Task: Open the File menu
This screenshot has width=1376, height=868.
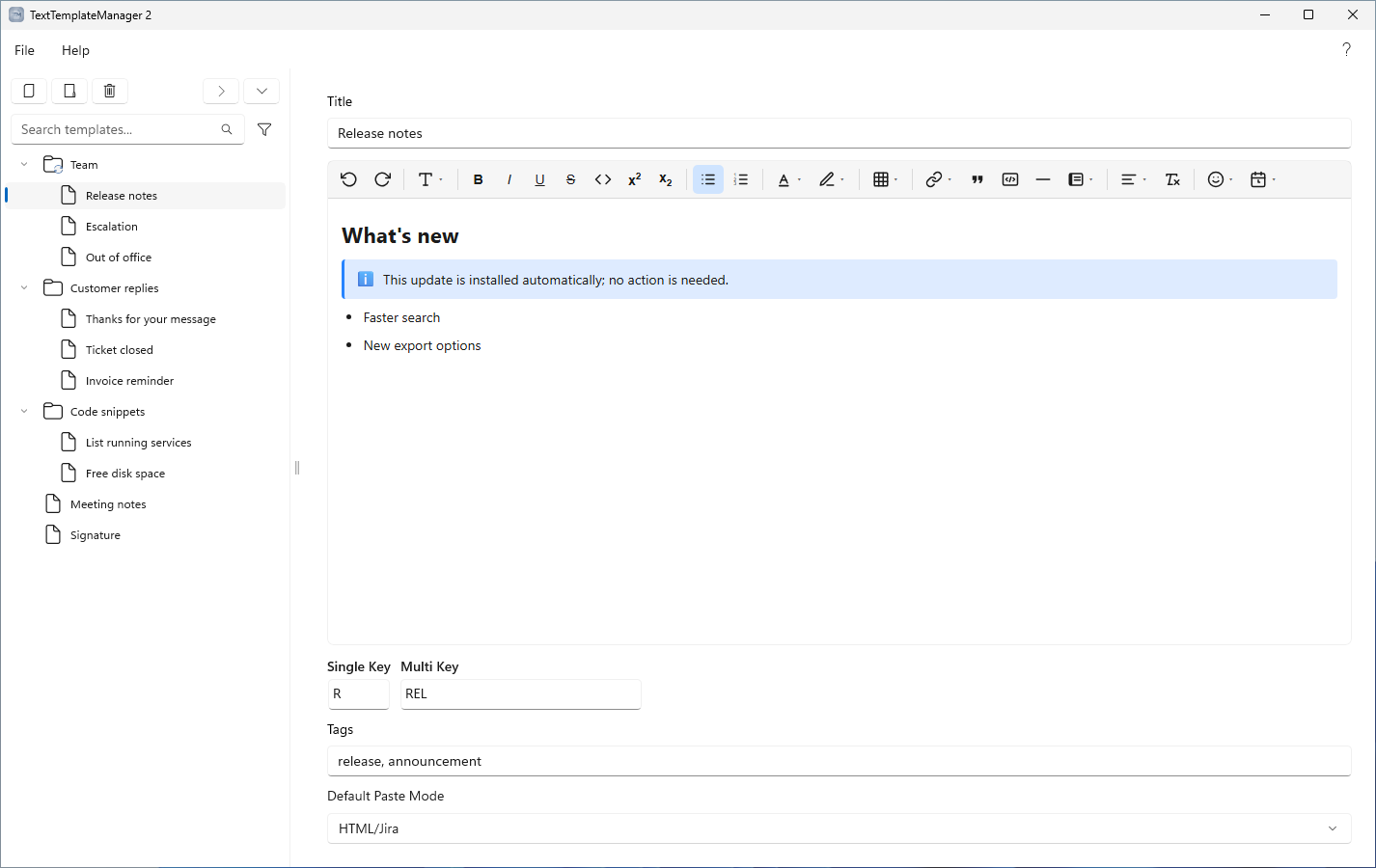Action: (25, 50)
